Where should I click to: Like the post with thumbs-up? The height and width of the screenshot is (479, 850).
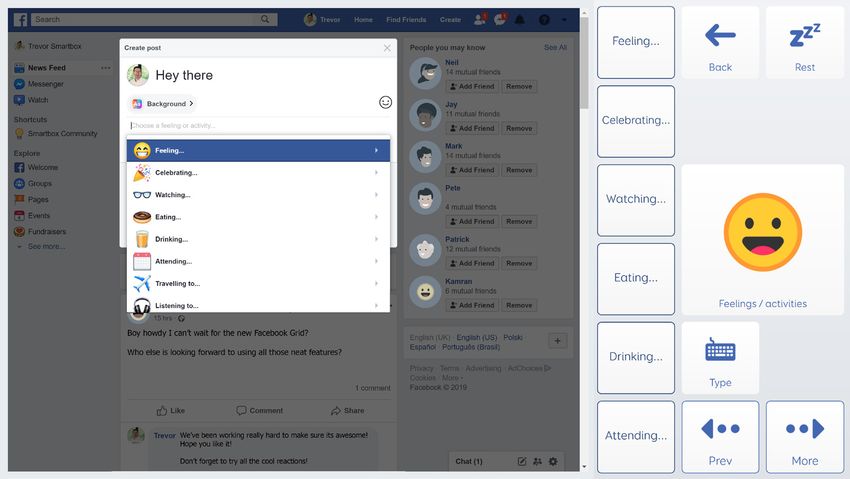pos(171,411)
